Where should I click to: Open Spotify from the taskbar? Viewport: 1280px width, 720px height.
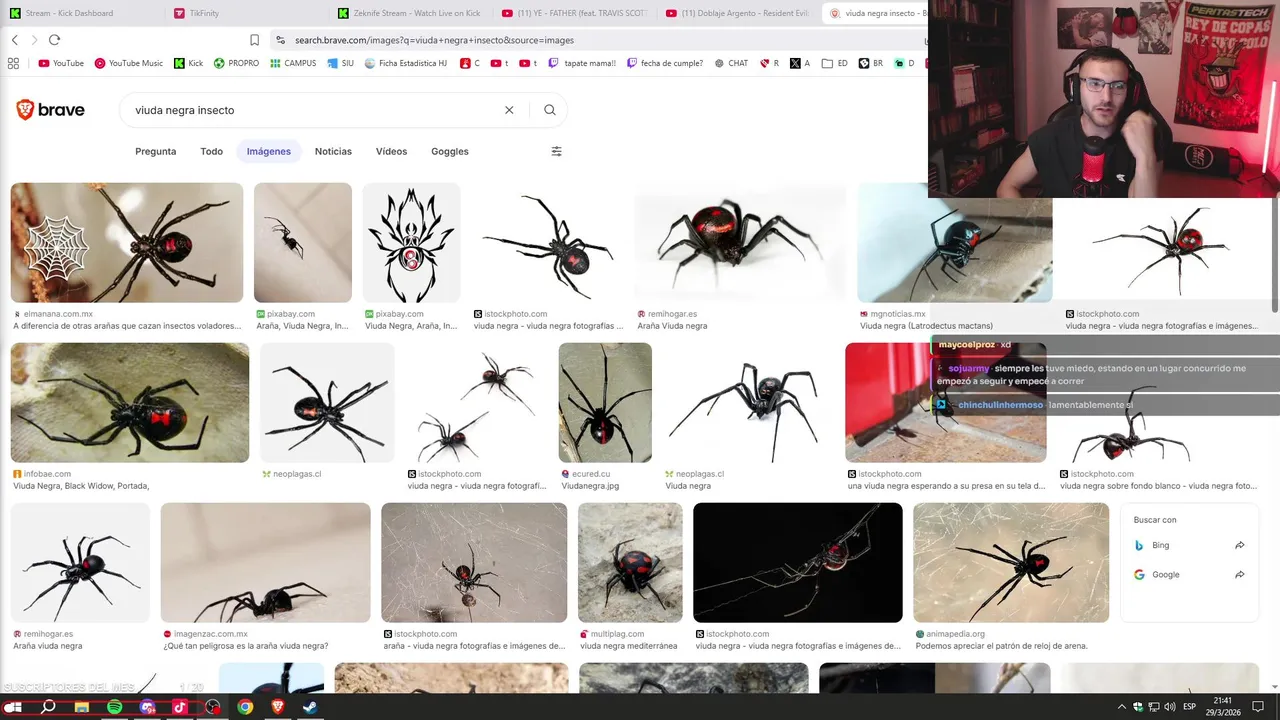tap(114, 707)
